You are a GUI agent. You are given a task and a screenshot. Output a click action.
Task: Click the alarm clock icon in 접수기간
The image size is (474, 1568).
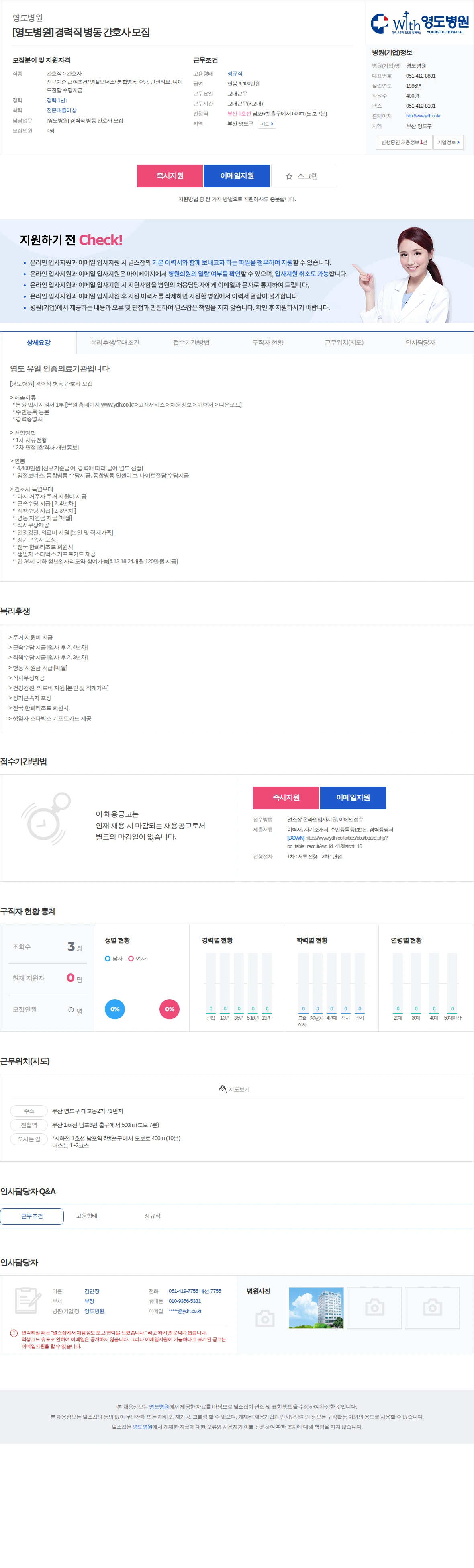tap(46, 819)
